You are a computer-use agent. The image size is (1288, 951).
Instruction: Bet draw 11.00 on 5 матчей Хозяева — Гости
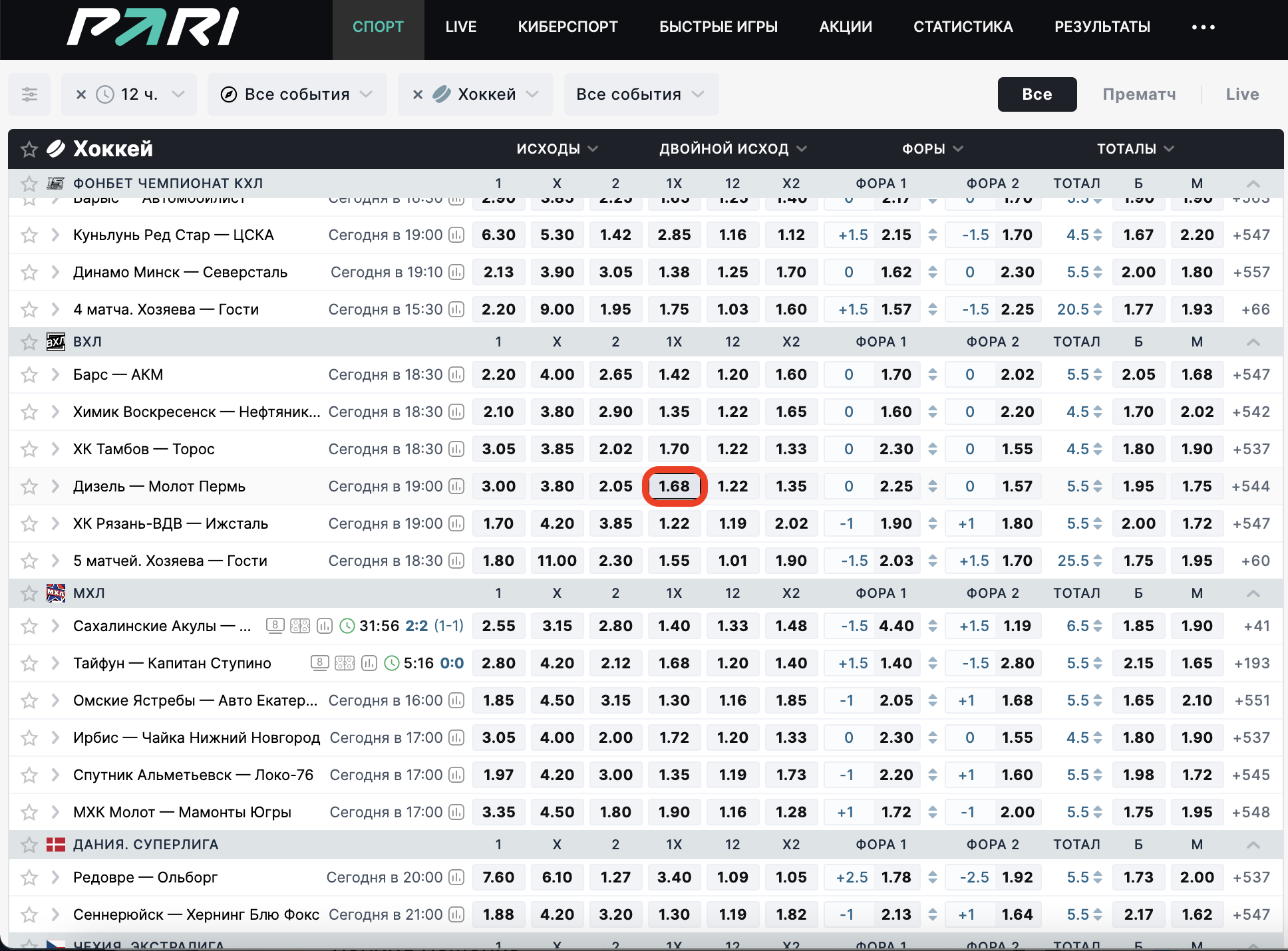click(x=557, y=561)
